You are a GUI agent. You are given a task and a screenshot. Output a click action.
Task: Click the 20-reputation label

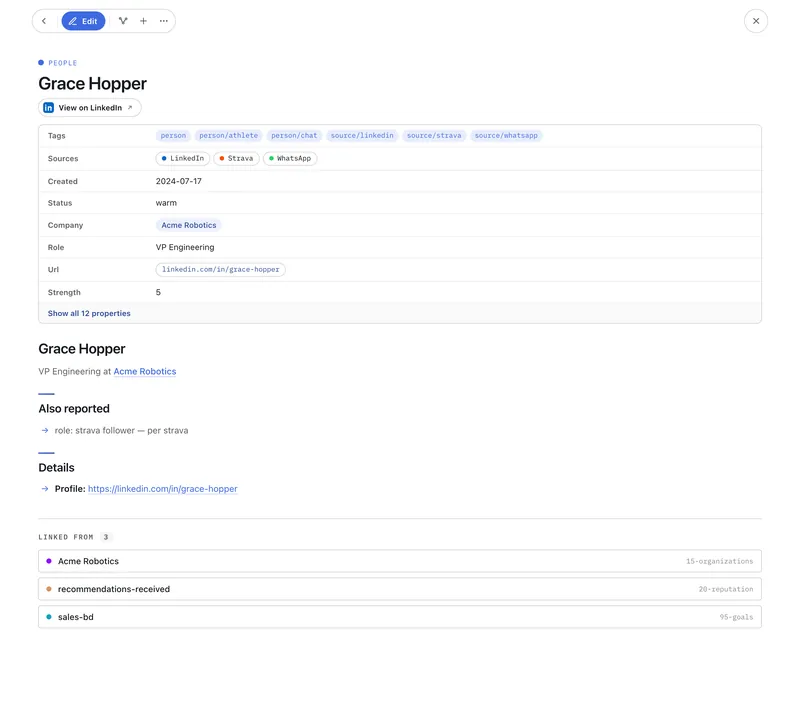726,589
